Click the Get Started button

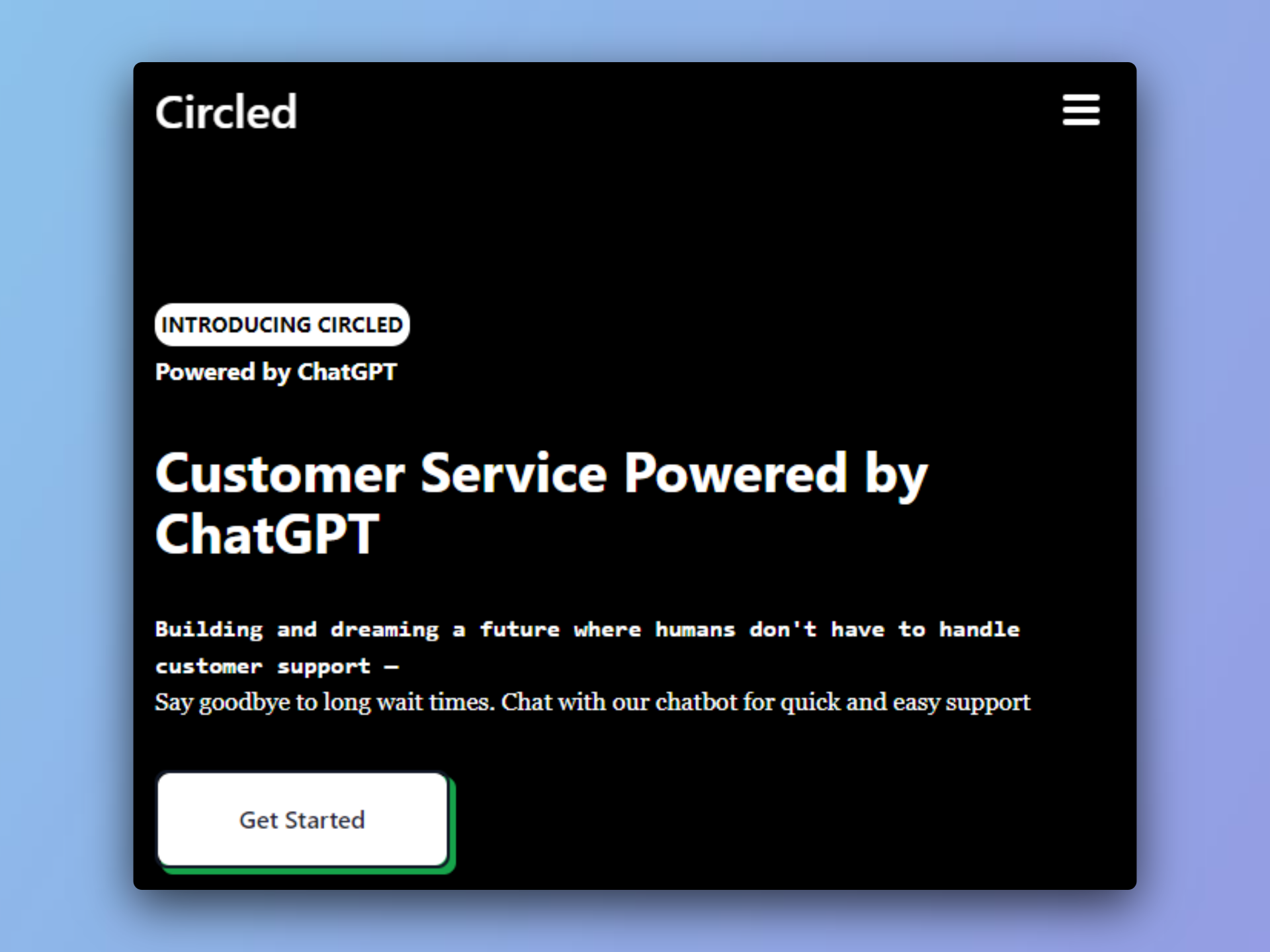[302, 820]
